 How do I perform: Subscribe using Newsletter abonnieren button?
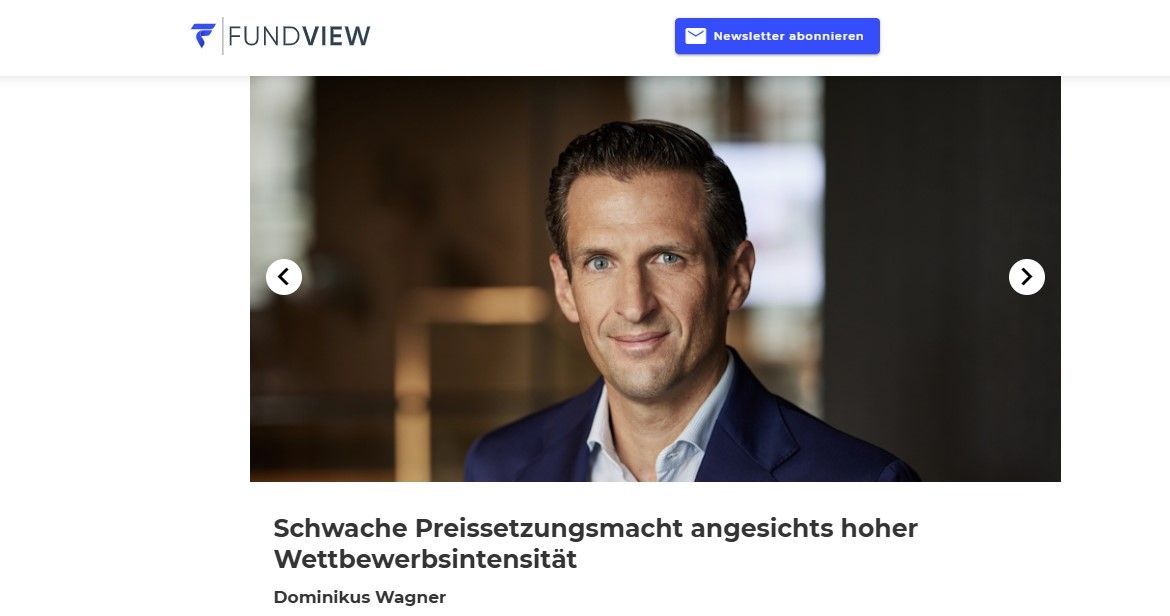coord(777,36)
